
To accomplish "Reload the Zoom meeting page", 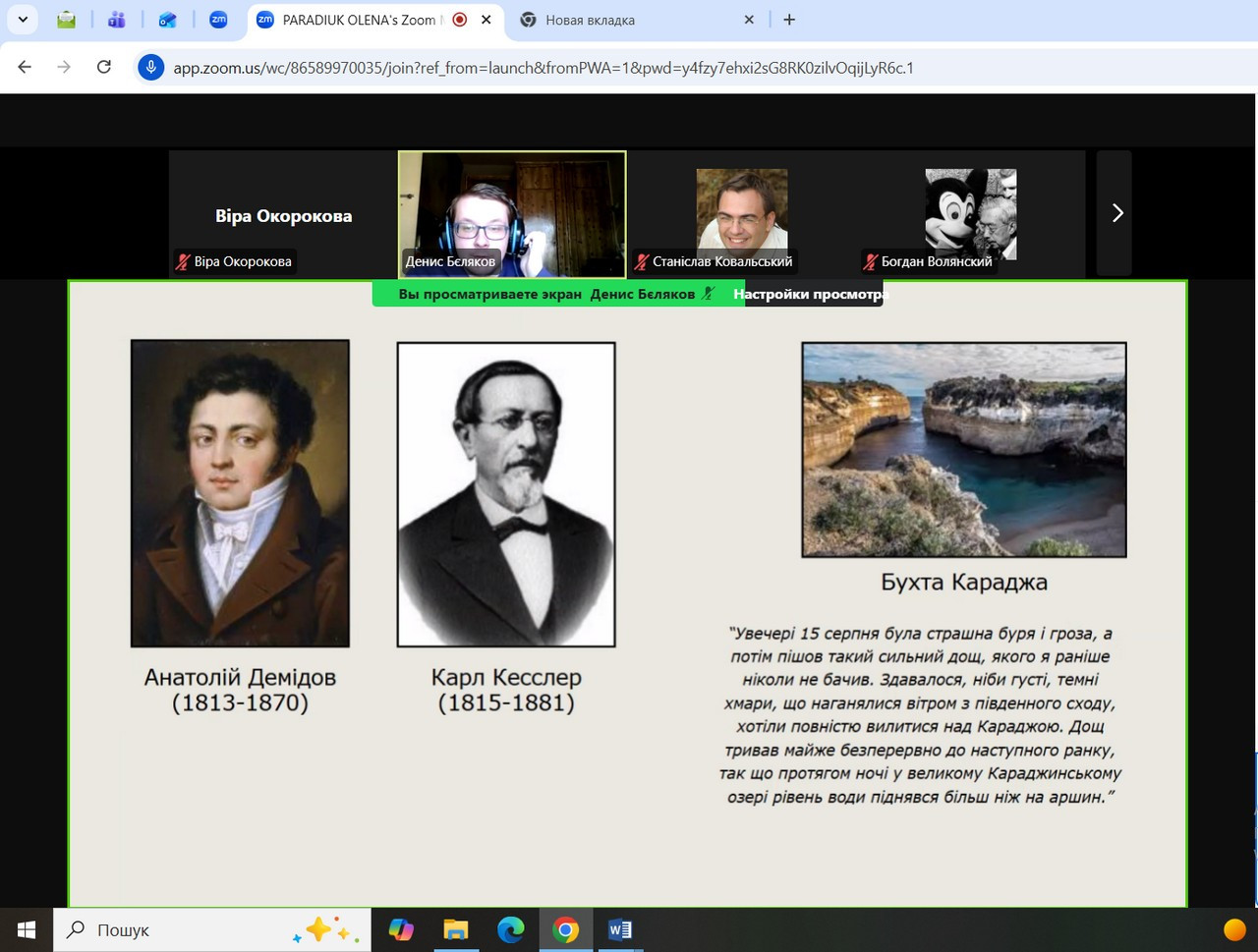I will [104, 68].
